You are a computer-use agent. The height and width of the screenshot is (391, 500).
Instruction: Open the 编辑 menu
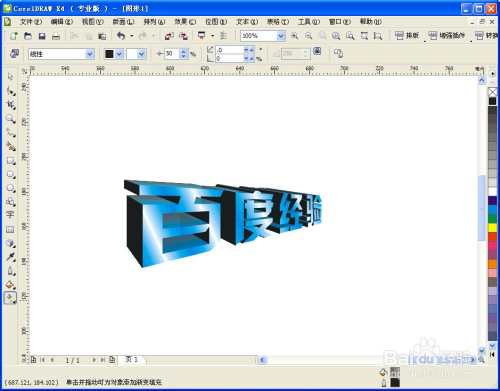(62, 22)
